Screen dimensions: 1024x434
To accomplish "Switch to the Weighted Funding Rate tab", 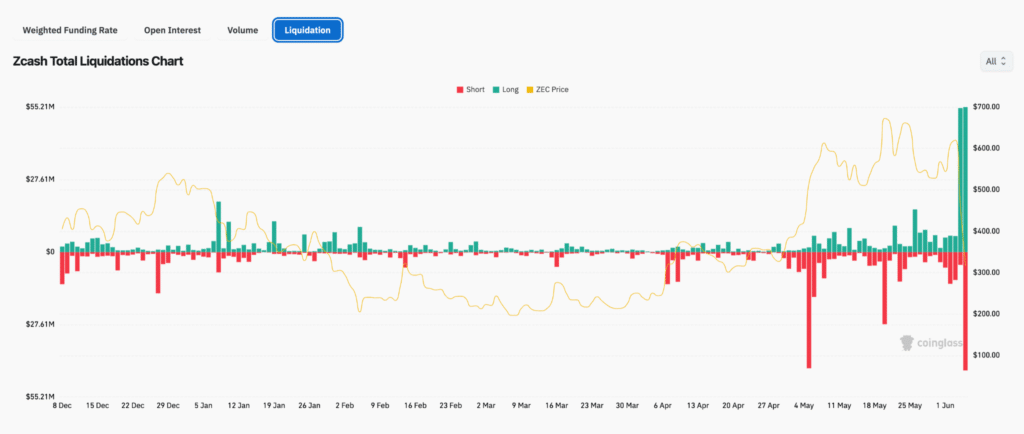I will point(70,30).
